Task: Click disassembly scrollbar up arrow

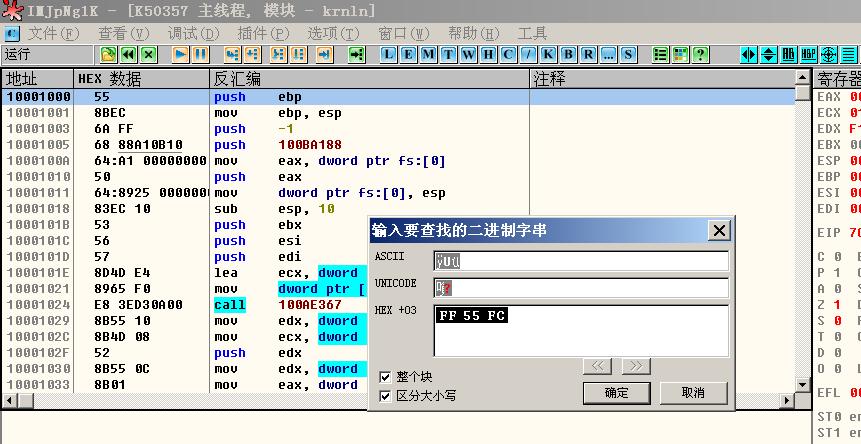Action: pyautogui.click(x=803, y=78)
